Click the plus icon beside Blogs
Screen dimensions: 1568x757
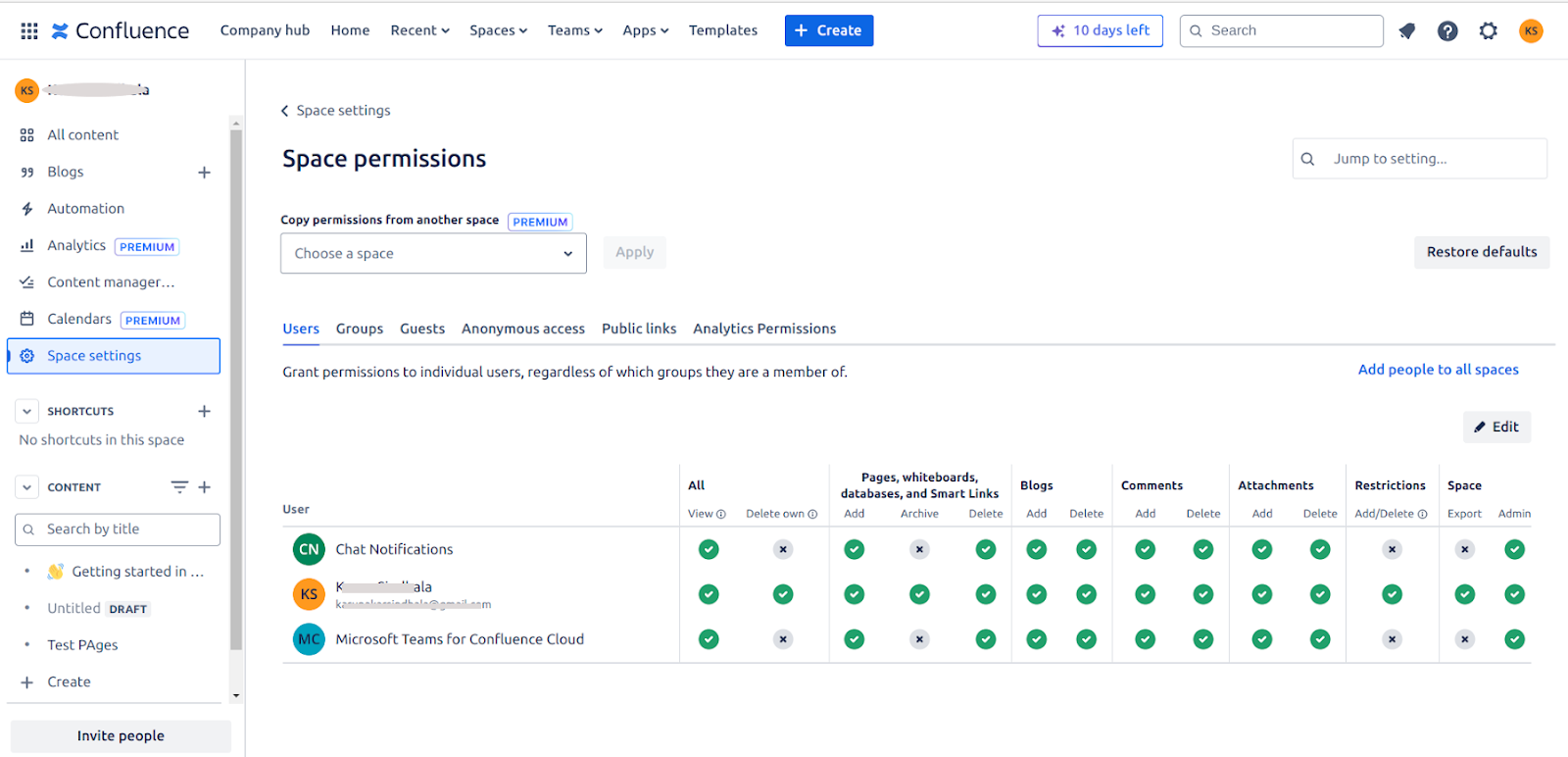pos(204,173)
